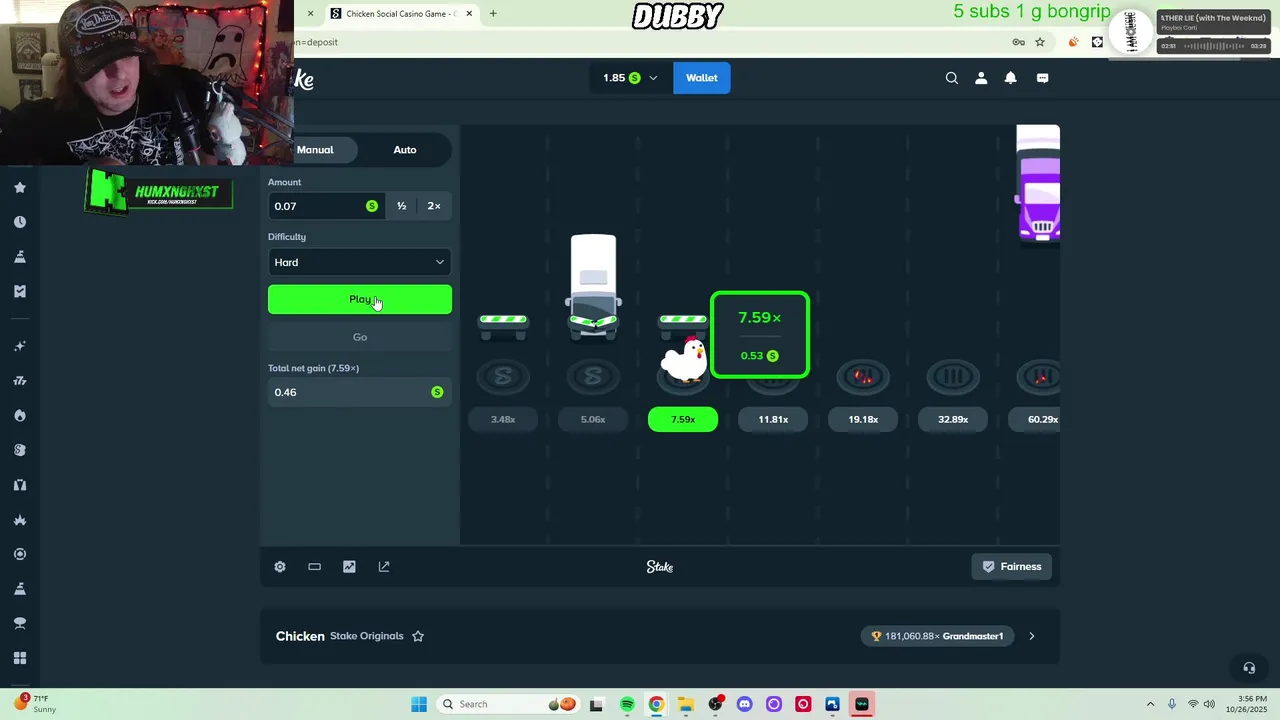Open Spotify from the taskbar
Viewport: 1280px width, 720px height.
click(627, 704)
